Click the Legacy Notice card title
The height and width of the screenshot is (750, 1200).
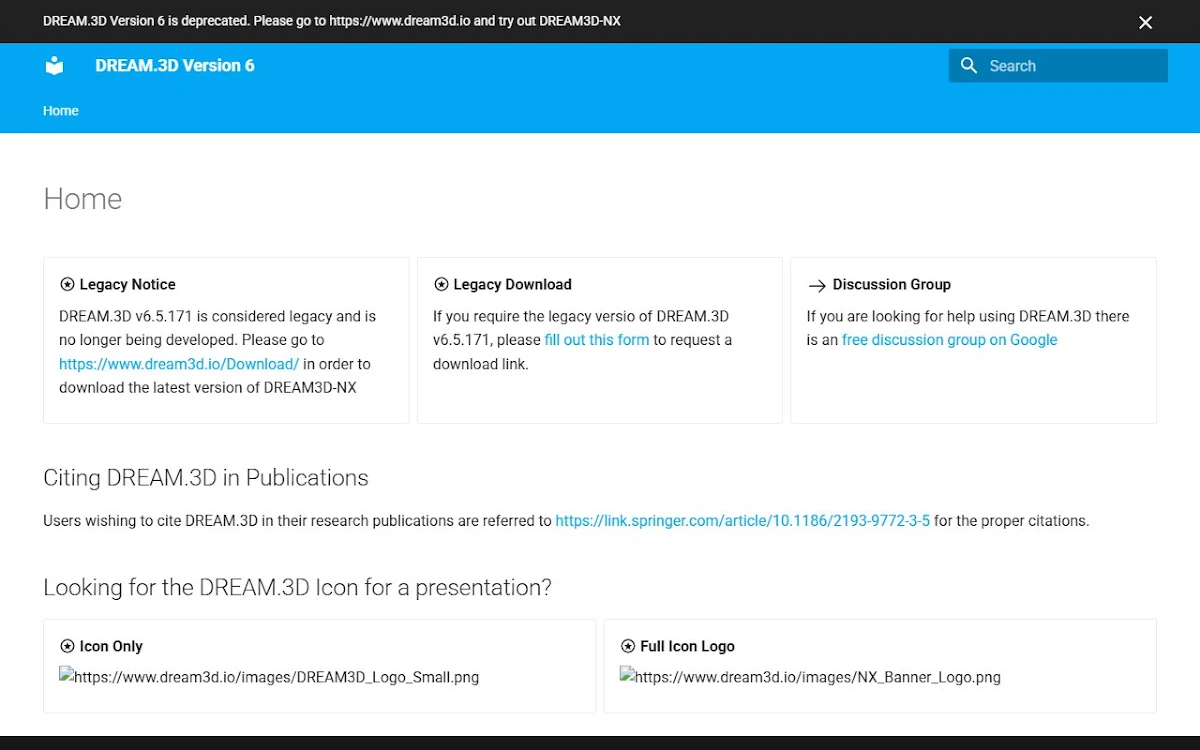[127, 285]
